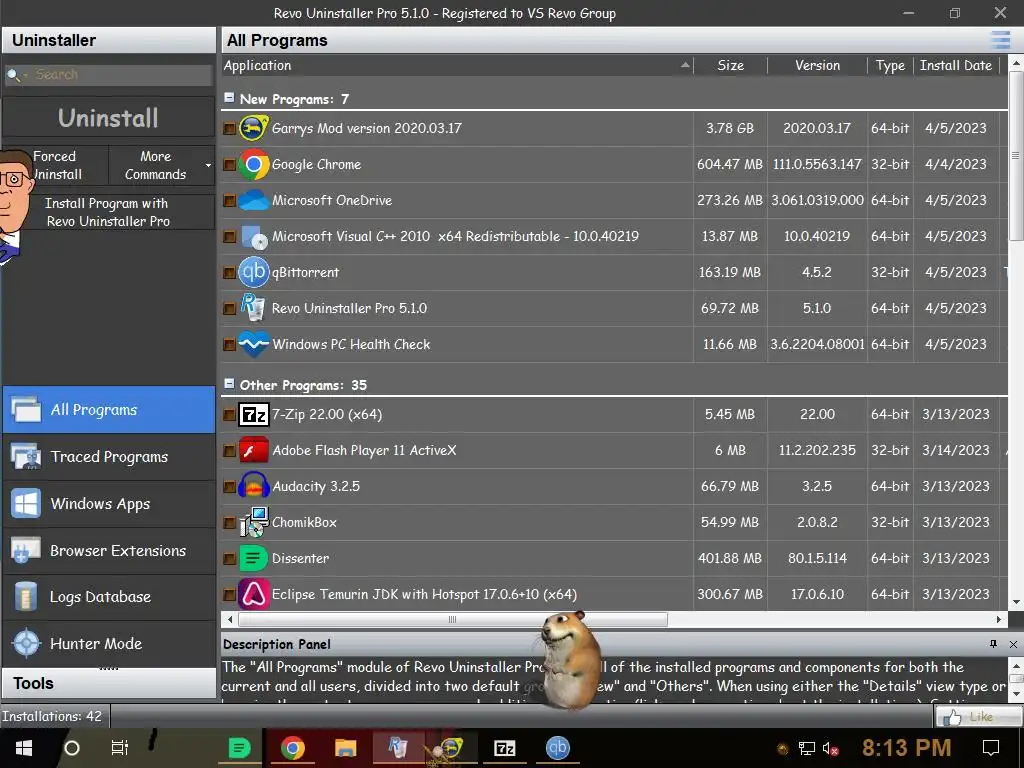
Task: Open the notification center icon
Action: pos(991,748)
